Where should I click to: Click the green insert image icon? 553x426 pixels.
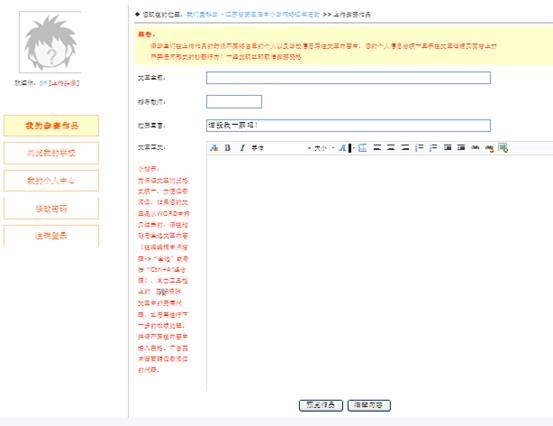tap(503, 148)
